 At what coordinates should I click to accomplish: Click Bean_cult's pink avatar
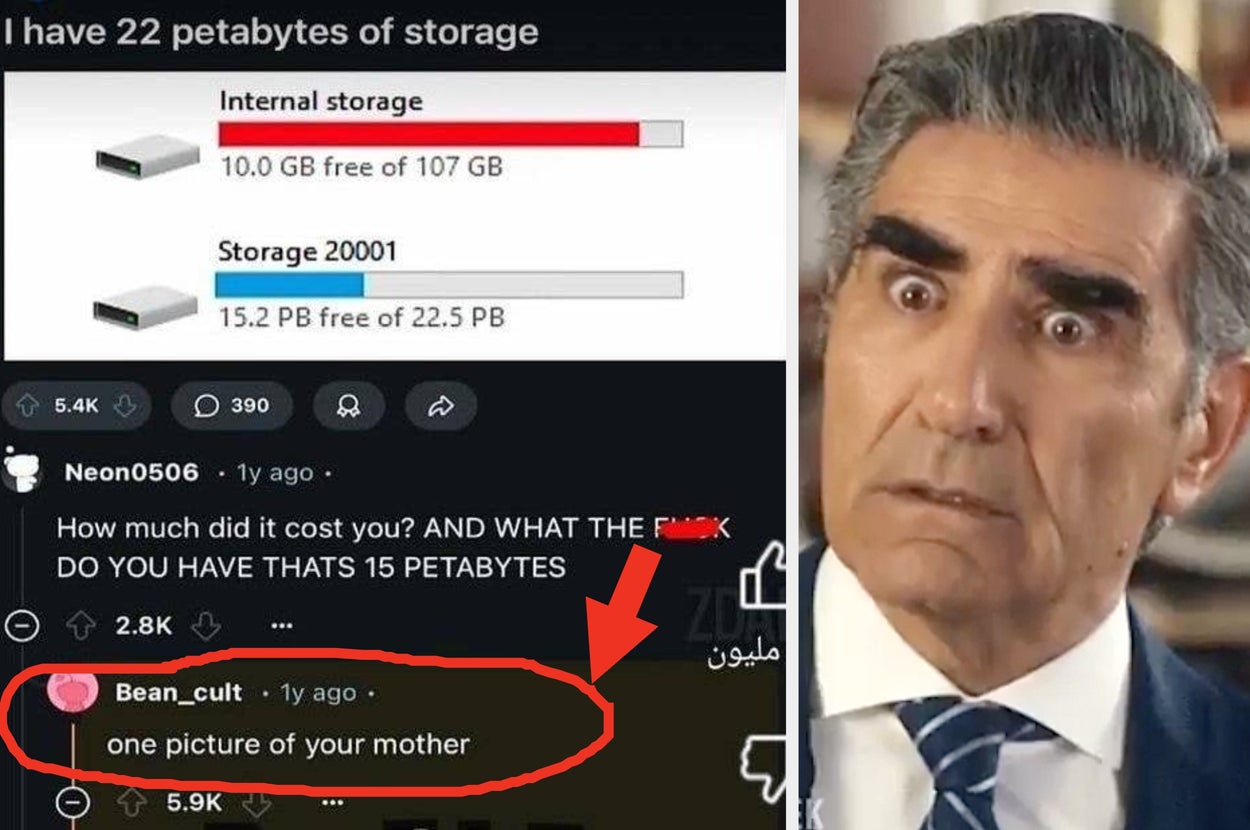pyautogui.click(x=72, y=693)
